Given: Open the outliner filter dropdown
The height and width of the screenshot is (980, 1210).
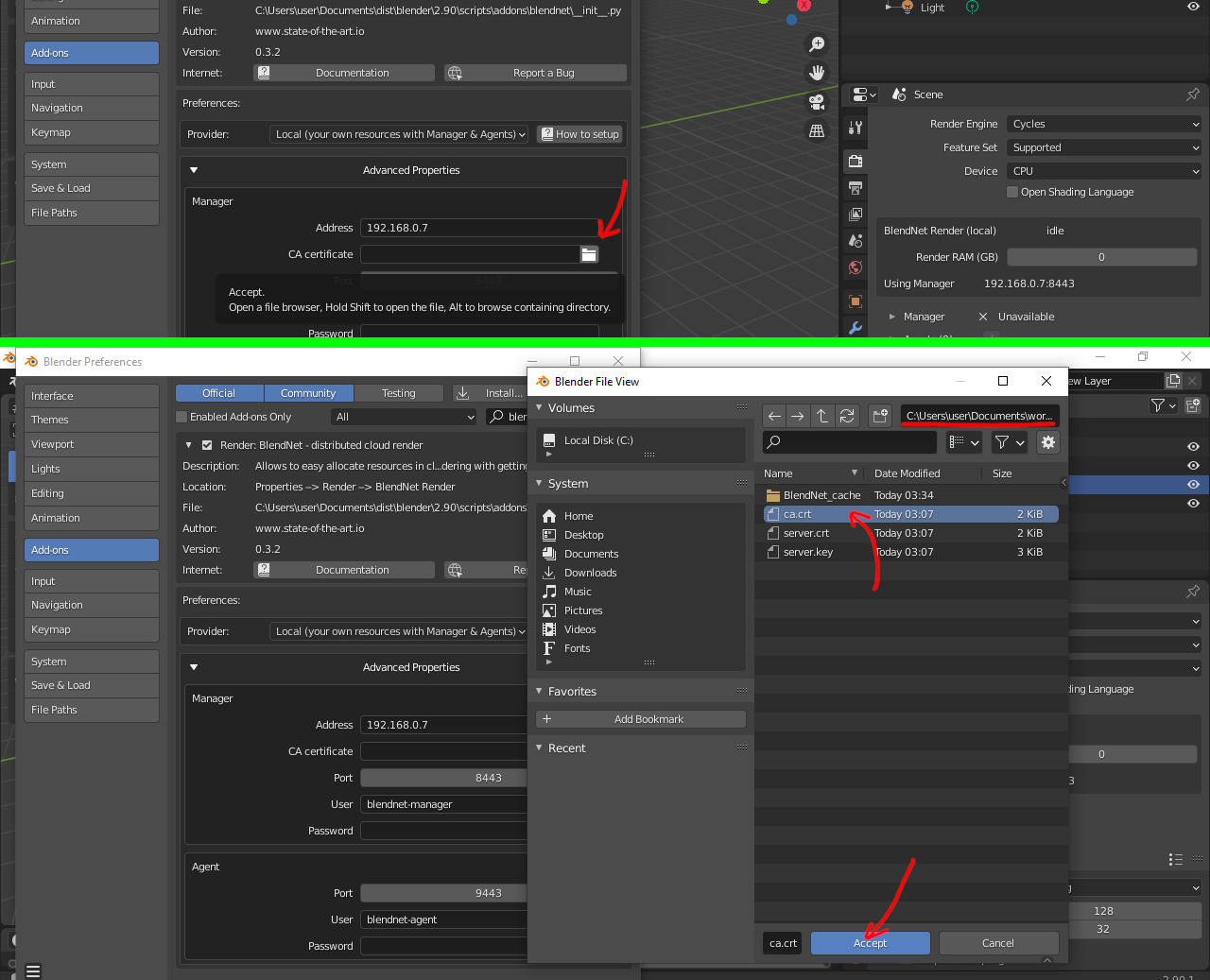Looking at the screenshot, I should [1163, 405].
